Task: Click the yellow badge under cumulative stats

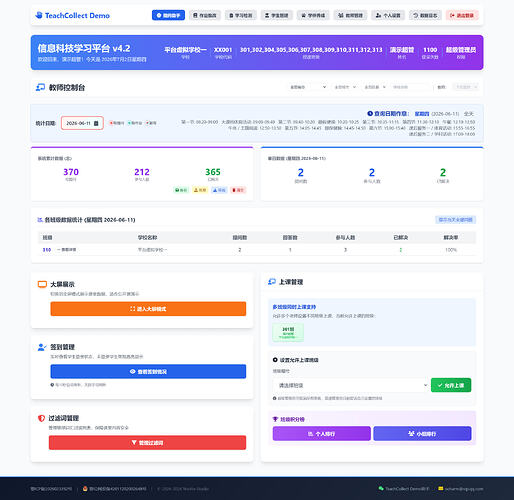Action: [x=200, y=190]
